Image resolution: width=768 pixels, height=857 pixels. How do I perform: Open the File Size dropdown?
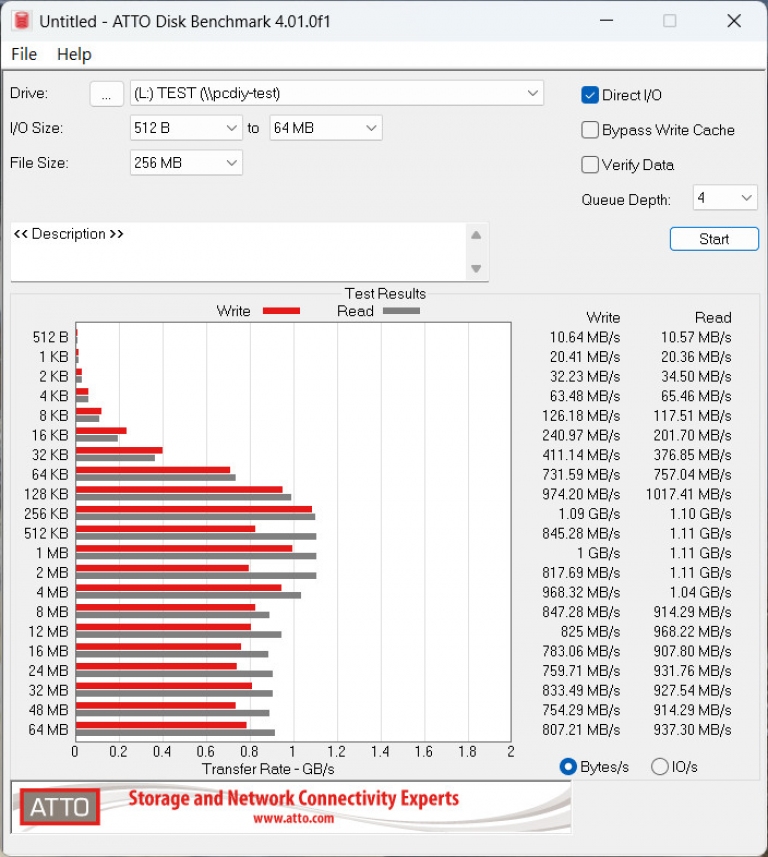(x=186, y=163)
